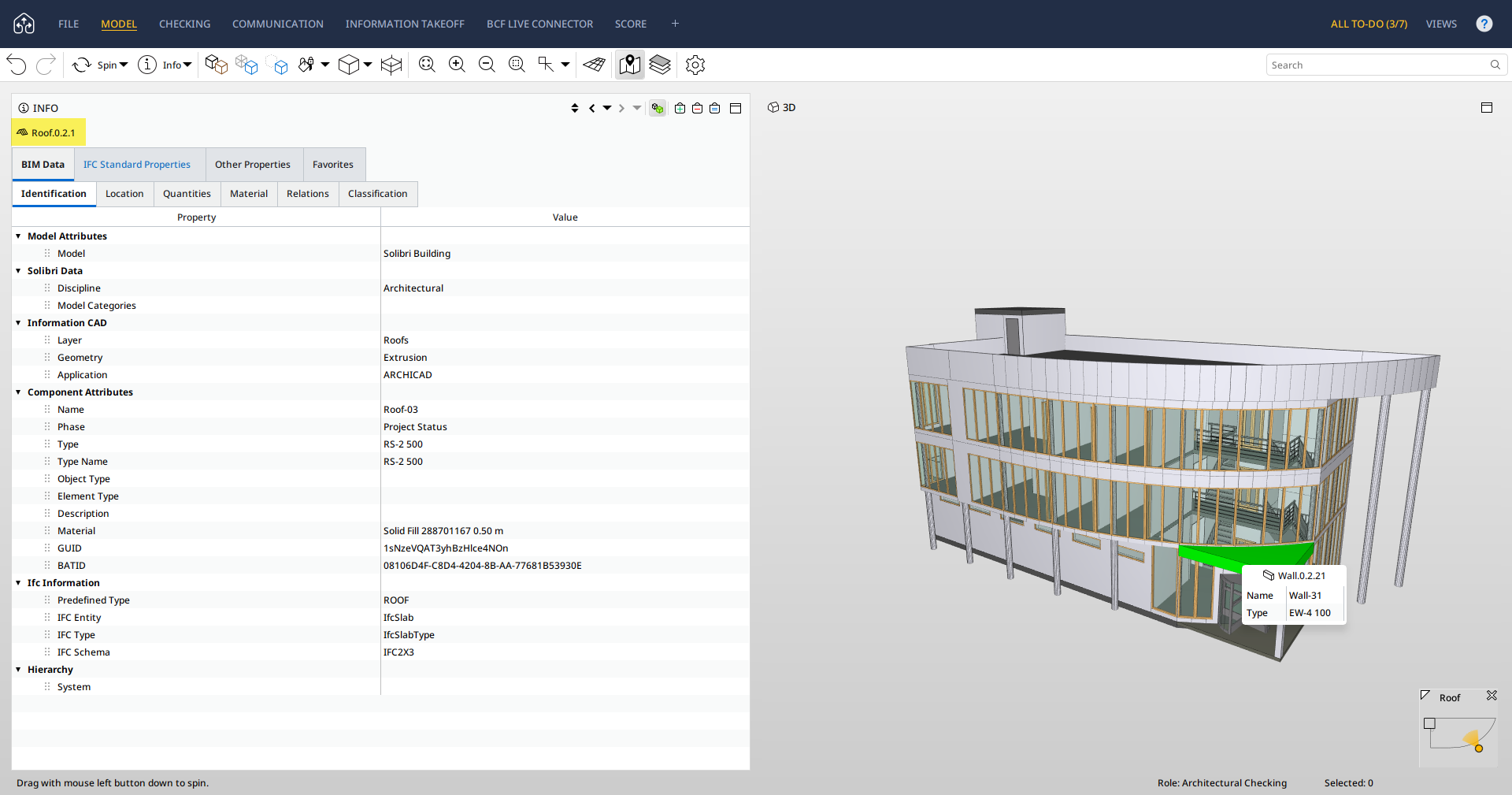Activate the Spin navigation tool
1512x795 pixels.
(82, 65)
